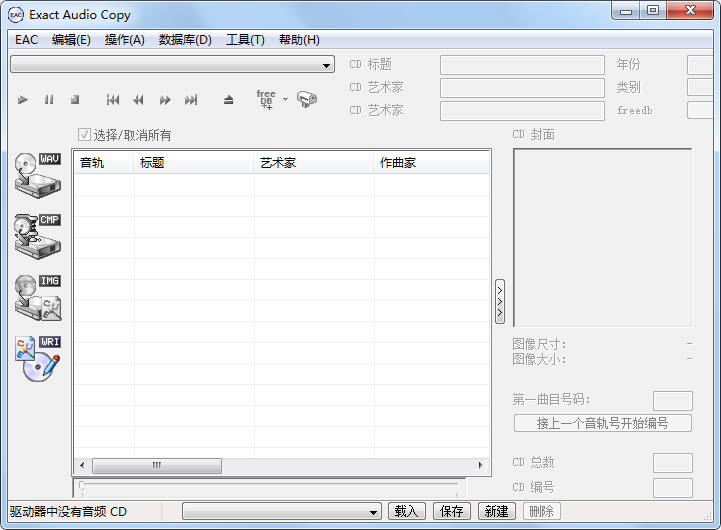The width and height of the screenshot is (721, 530).
Task: Click the track list horizontal scrollbar thumb
Action: click(157, 465)
